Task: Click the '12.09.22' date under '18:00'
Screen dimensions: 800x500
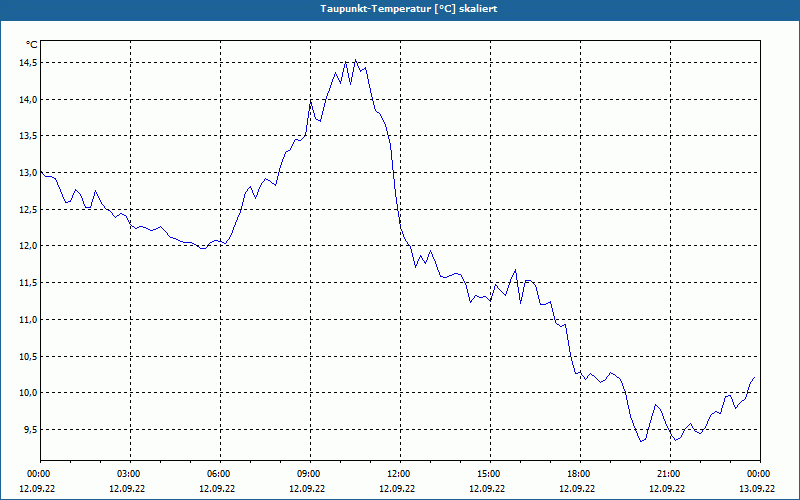Action: [577, 488]
